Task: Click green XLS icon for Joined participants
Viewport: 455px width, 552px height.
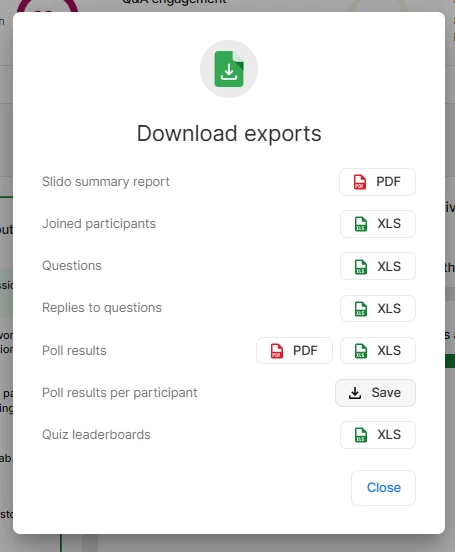Action: [x=361, y=224]
